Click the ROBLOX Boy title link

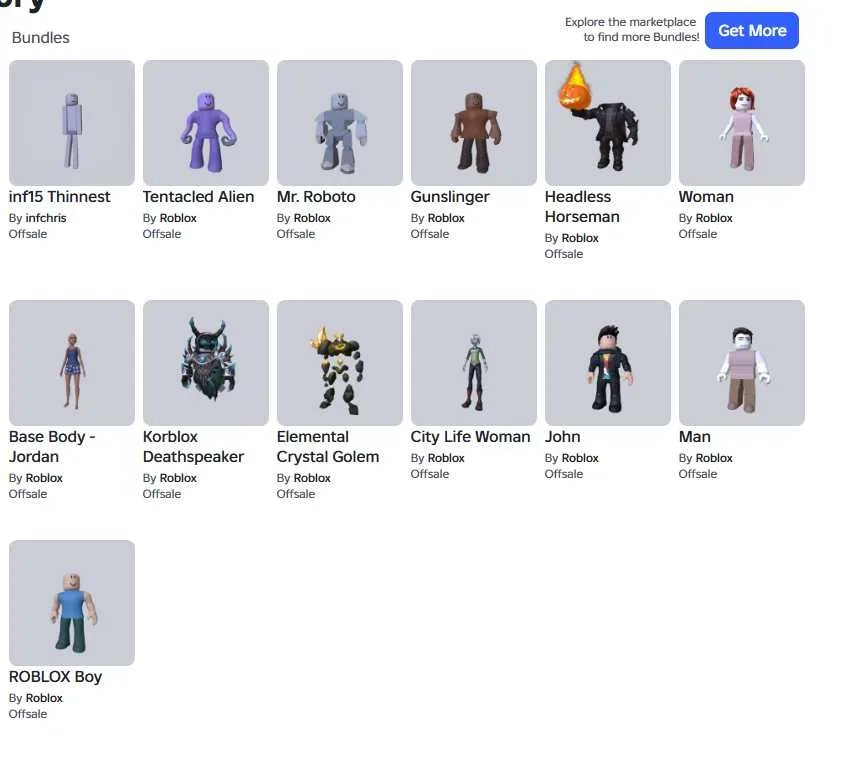pyautogui.click(x=56, y=677)
